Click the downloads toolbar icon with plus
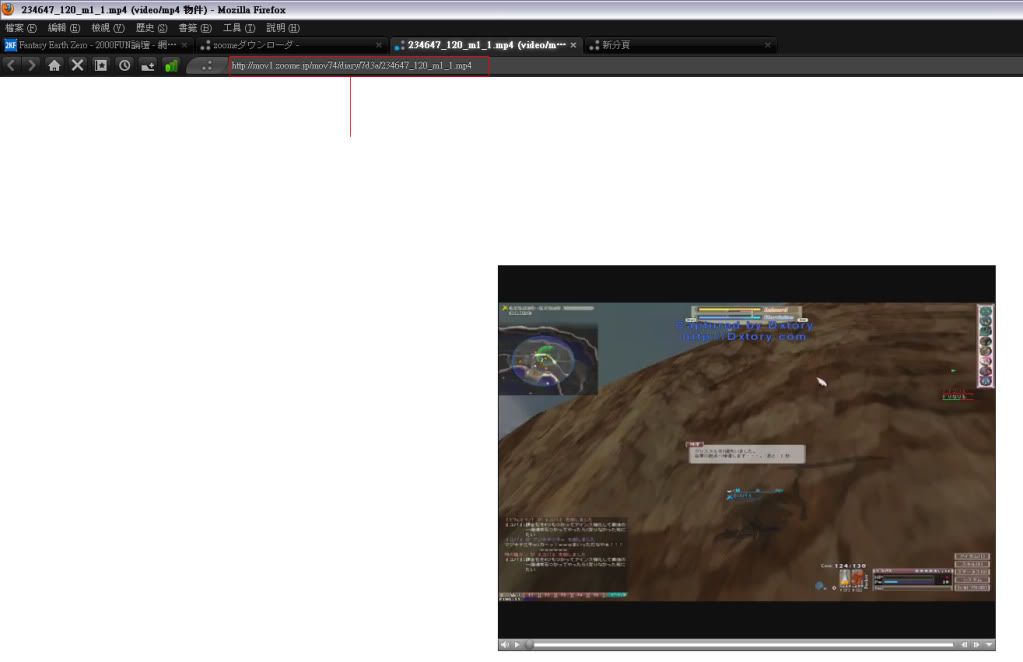Image resolution: width=1023 pixels, height=662 pixels. [147, 65]
